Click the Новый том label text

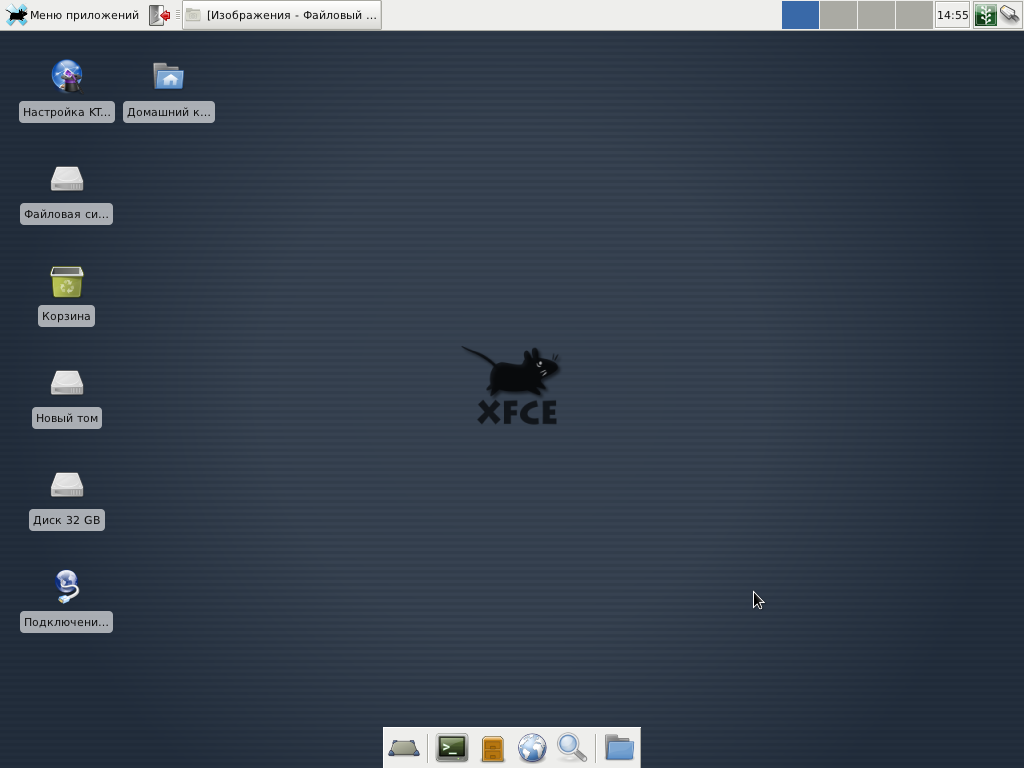(67, 418)
